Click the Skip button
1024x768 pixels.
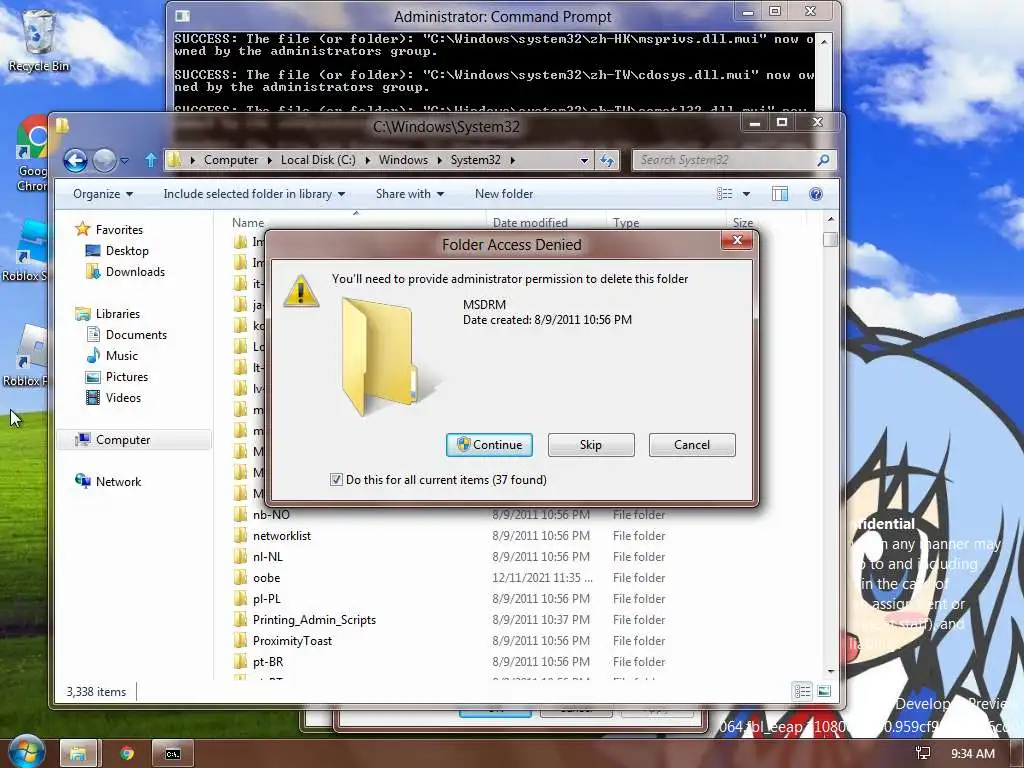tap(591, 445)
